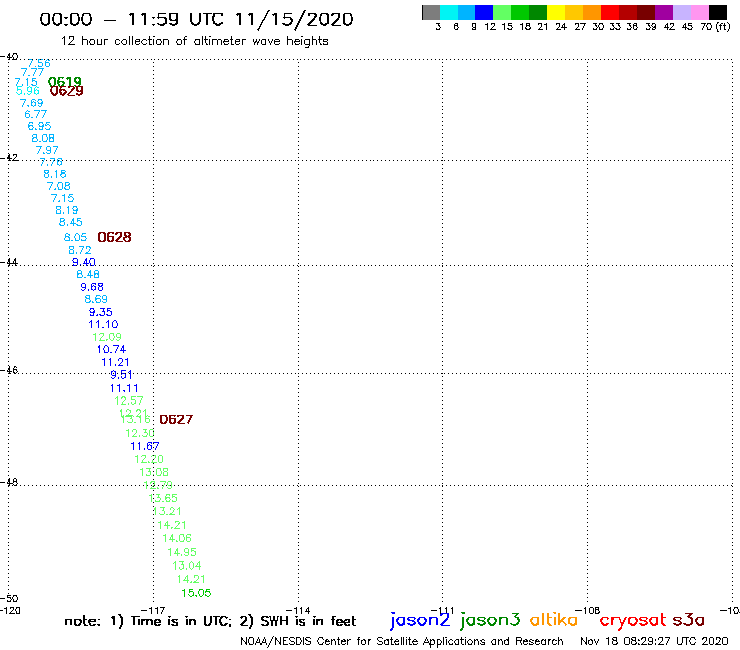Image resolution: width=740 pixels, height=650 pixels.
Task: Select the 12.30 wave height value
Action: pyautogui.click(x=140, y=433)
